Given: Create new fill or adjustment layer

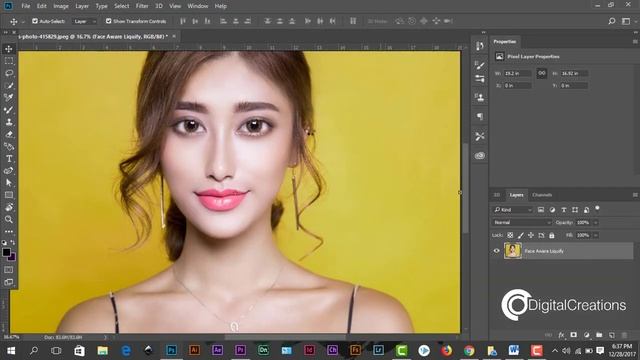Looking at the screenshot, I should (587, 335).
